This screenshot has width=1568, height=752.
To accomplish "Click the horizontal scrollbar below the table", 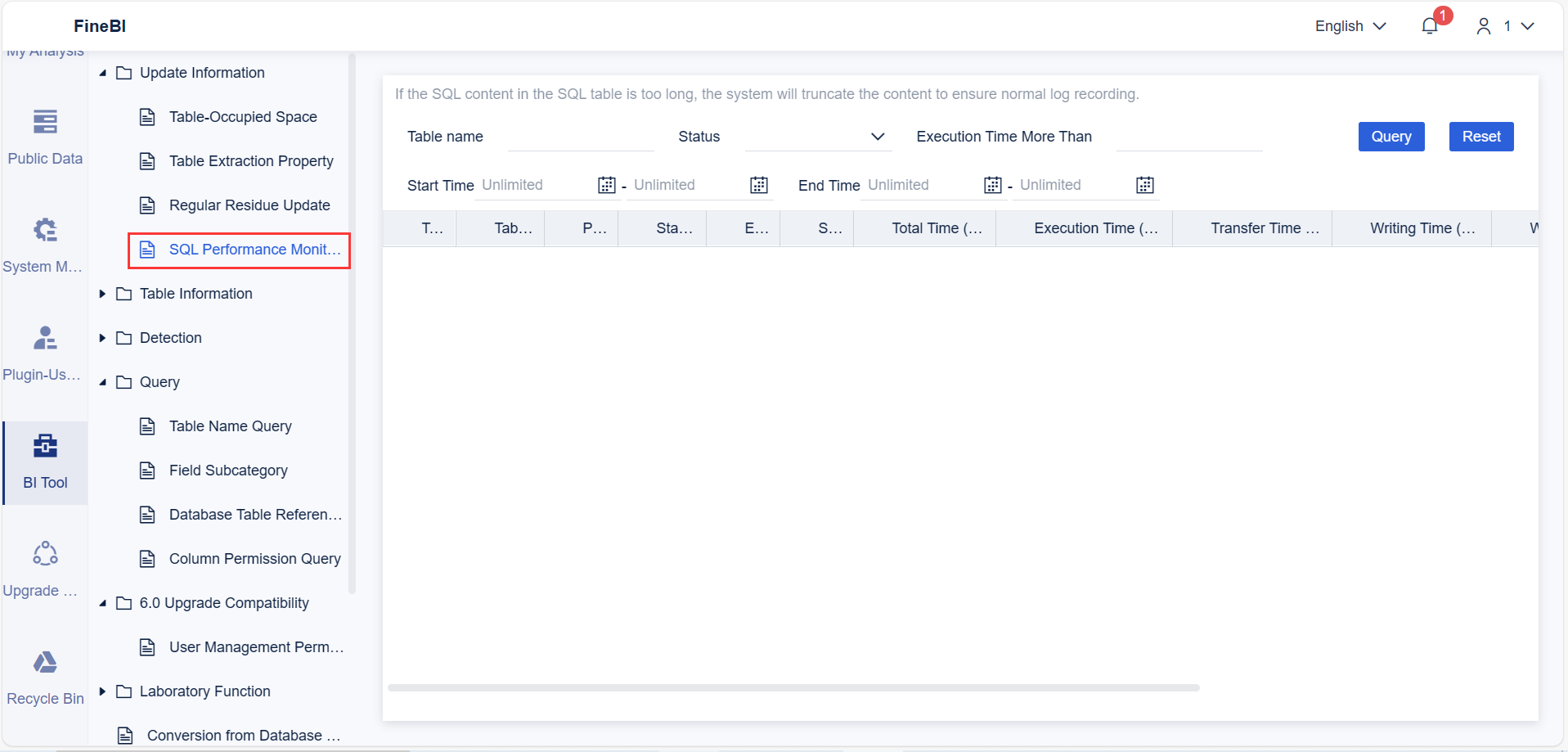I will coord(792,687).
